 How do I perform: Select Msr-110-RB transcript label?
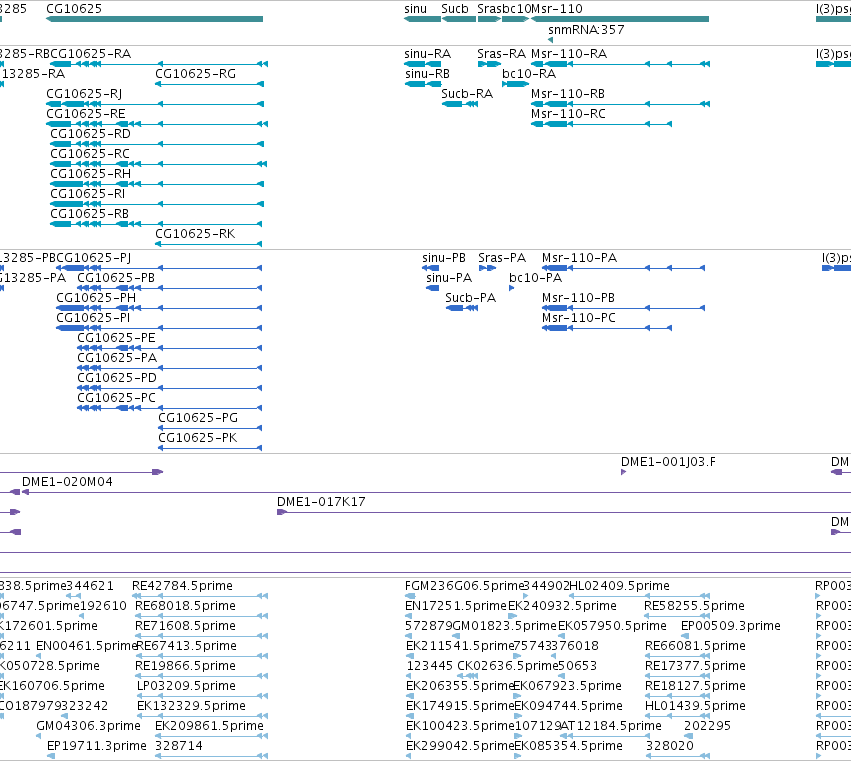coord(568,94)
